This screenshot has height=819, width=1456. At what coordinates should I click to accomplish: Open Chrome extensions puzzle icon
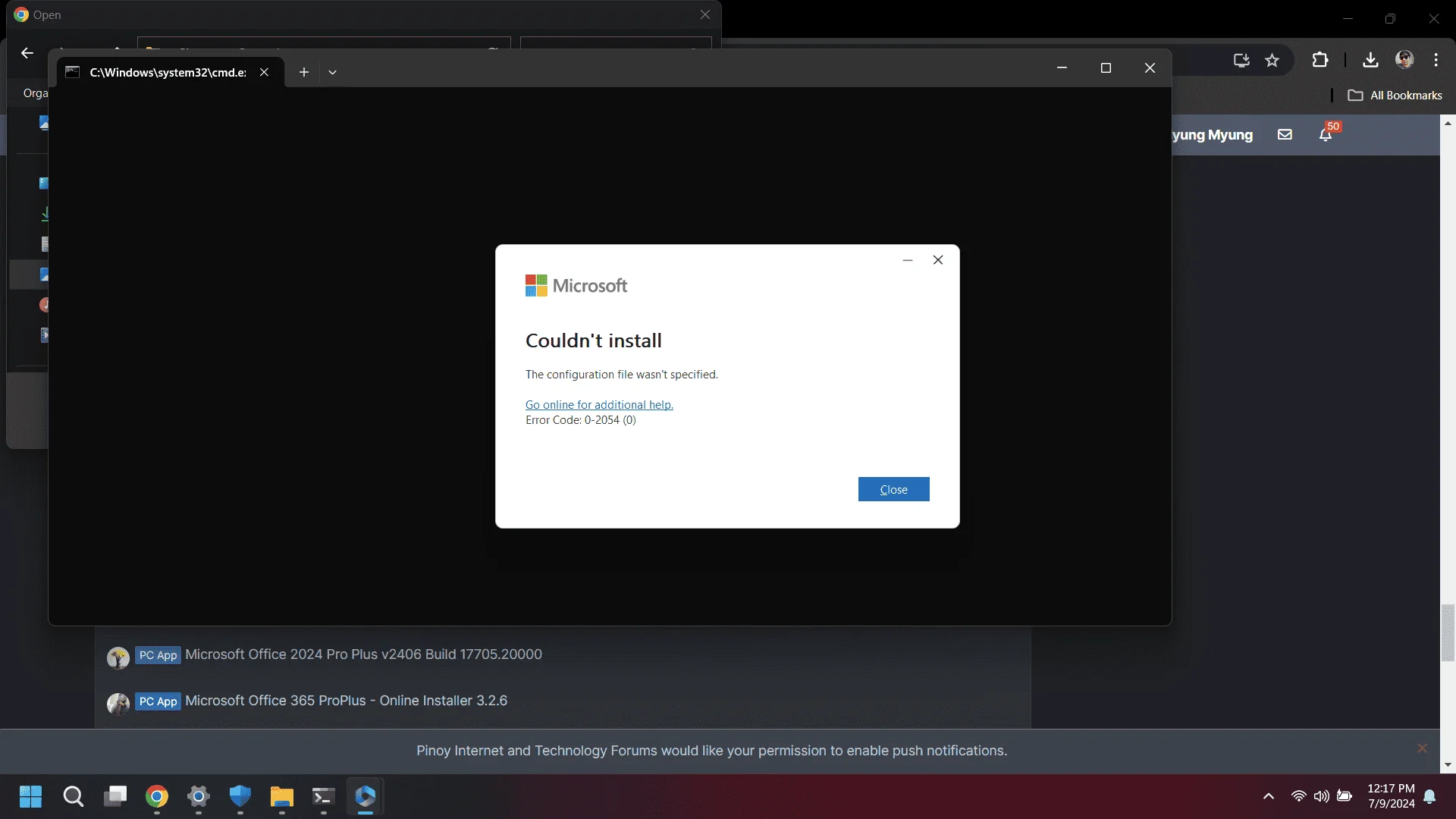[1320, 60]
